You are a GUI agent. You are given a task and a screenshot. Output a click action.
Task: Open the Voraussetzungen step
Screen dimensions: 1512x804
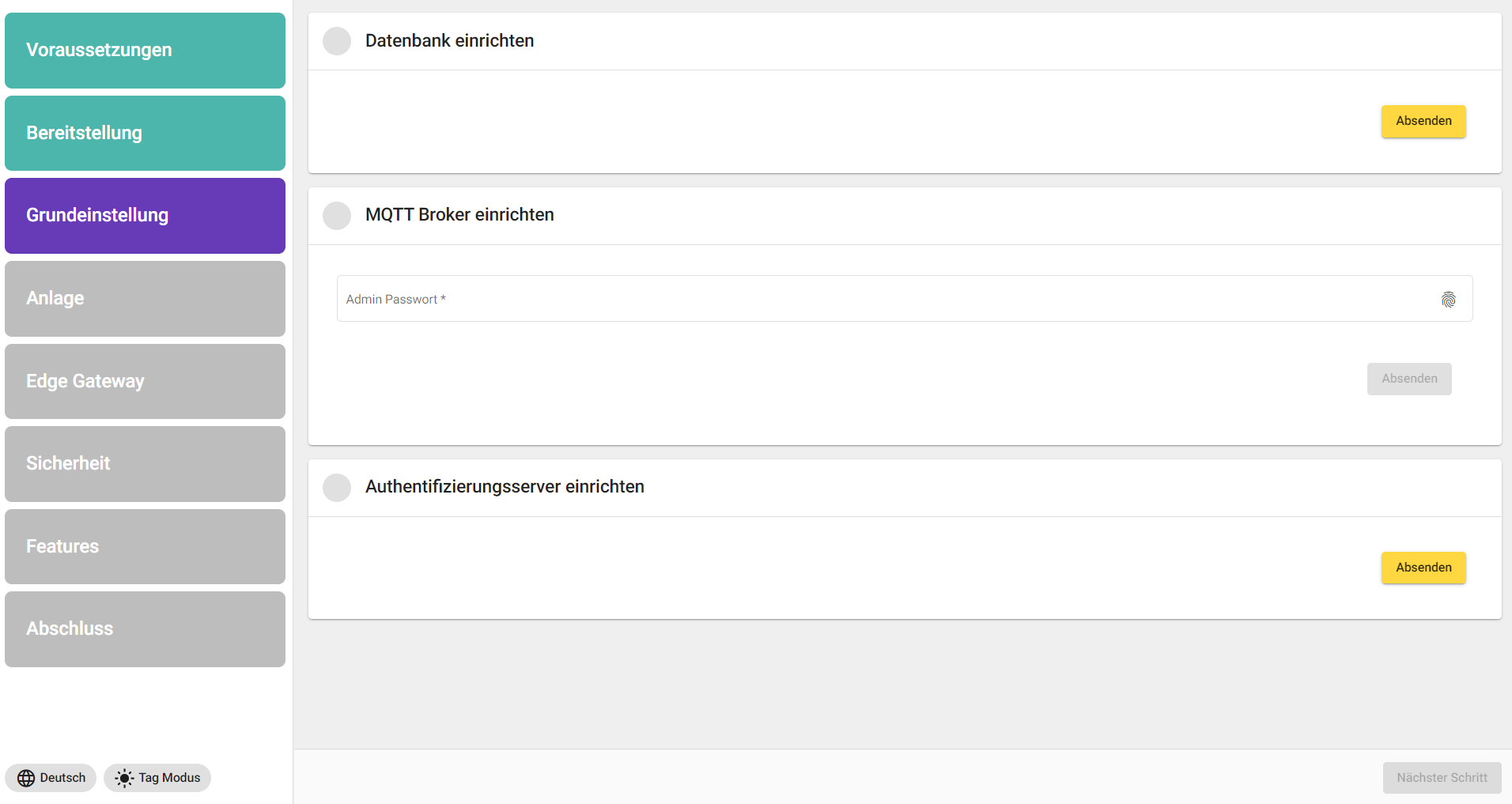tap(145, 51)
